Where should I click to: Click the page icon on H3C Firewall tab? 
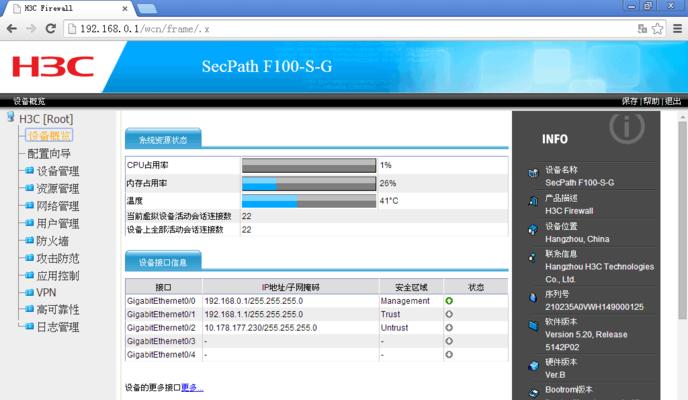17,8
